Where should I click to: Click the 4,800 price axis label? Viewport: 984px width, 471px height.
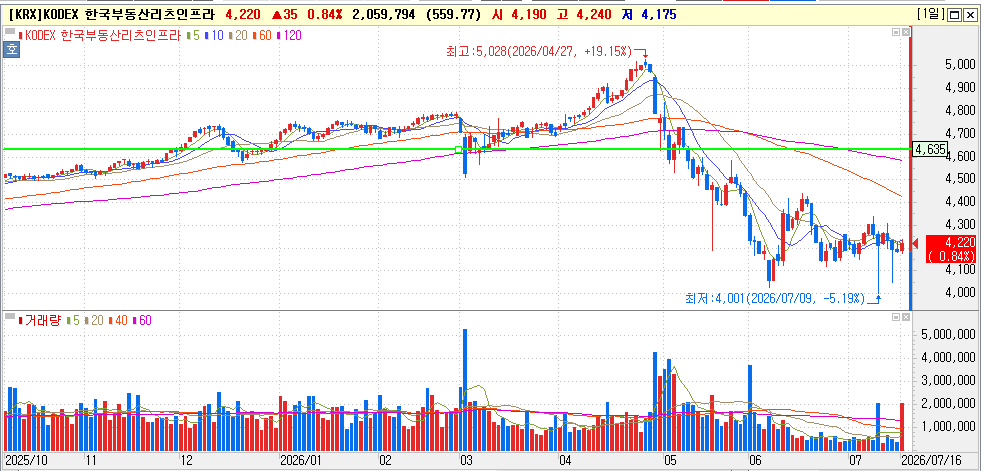[x=959, y=111]
